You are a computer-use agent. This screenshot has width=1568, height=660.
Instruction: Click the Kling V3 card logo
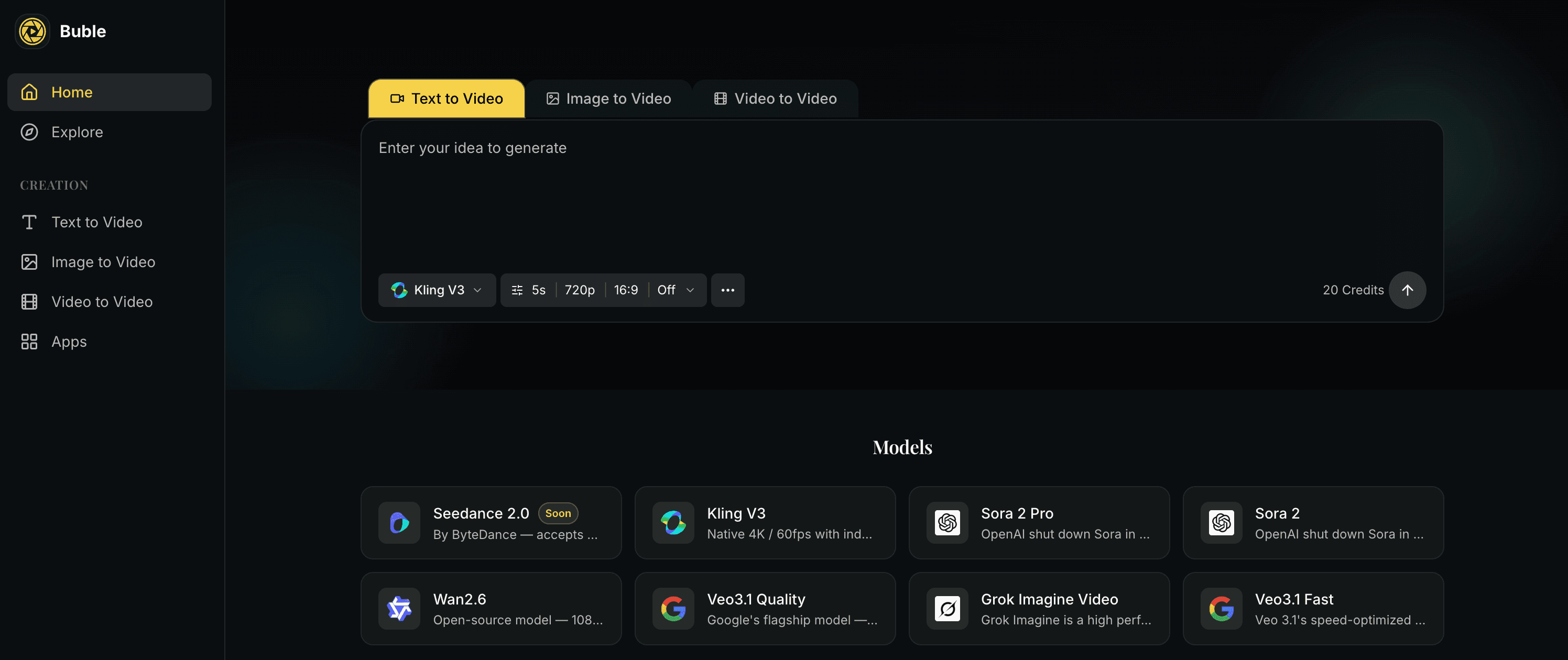coord(673,523)
